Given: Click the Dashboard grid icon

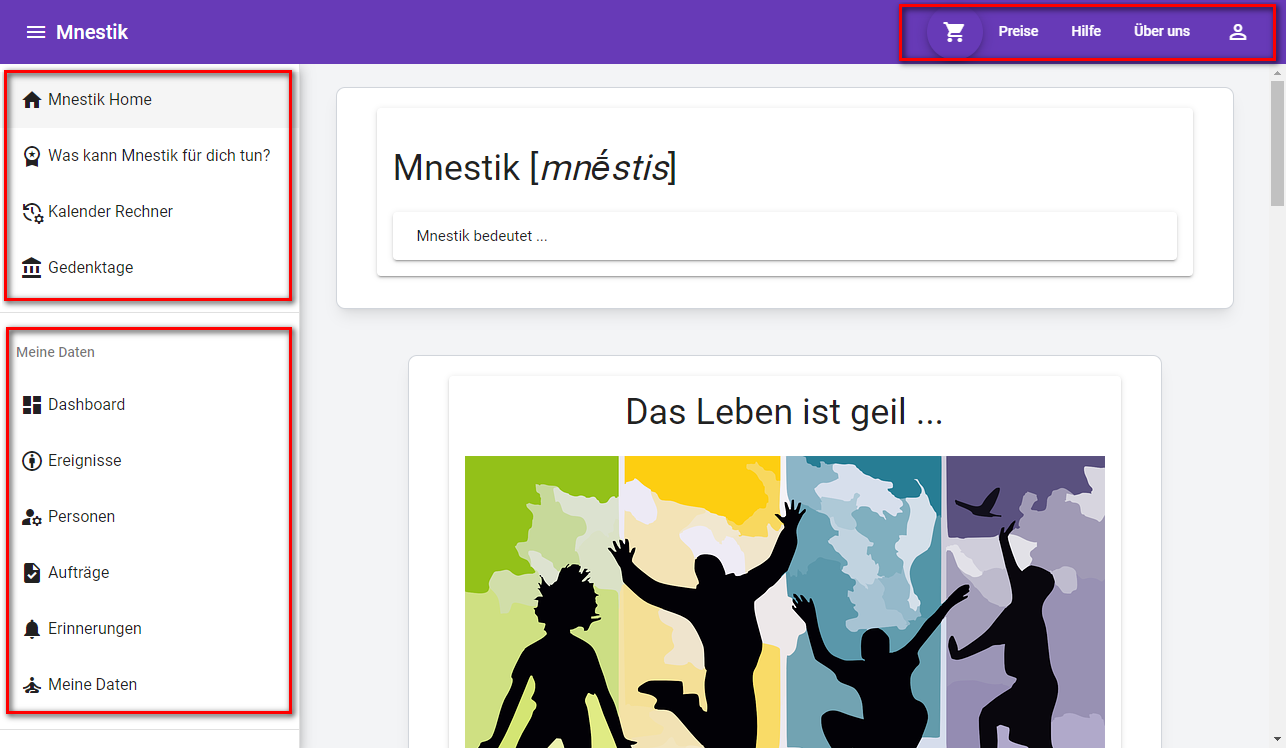Looking at the screenshot, I should (32, 405).
